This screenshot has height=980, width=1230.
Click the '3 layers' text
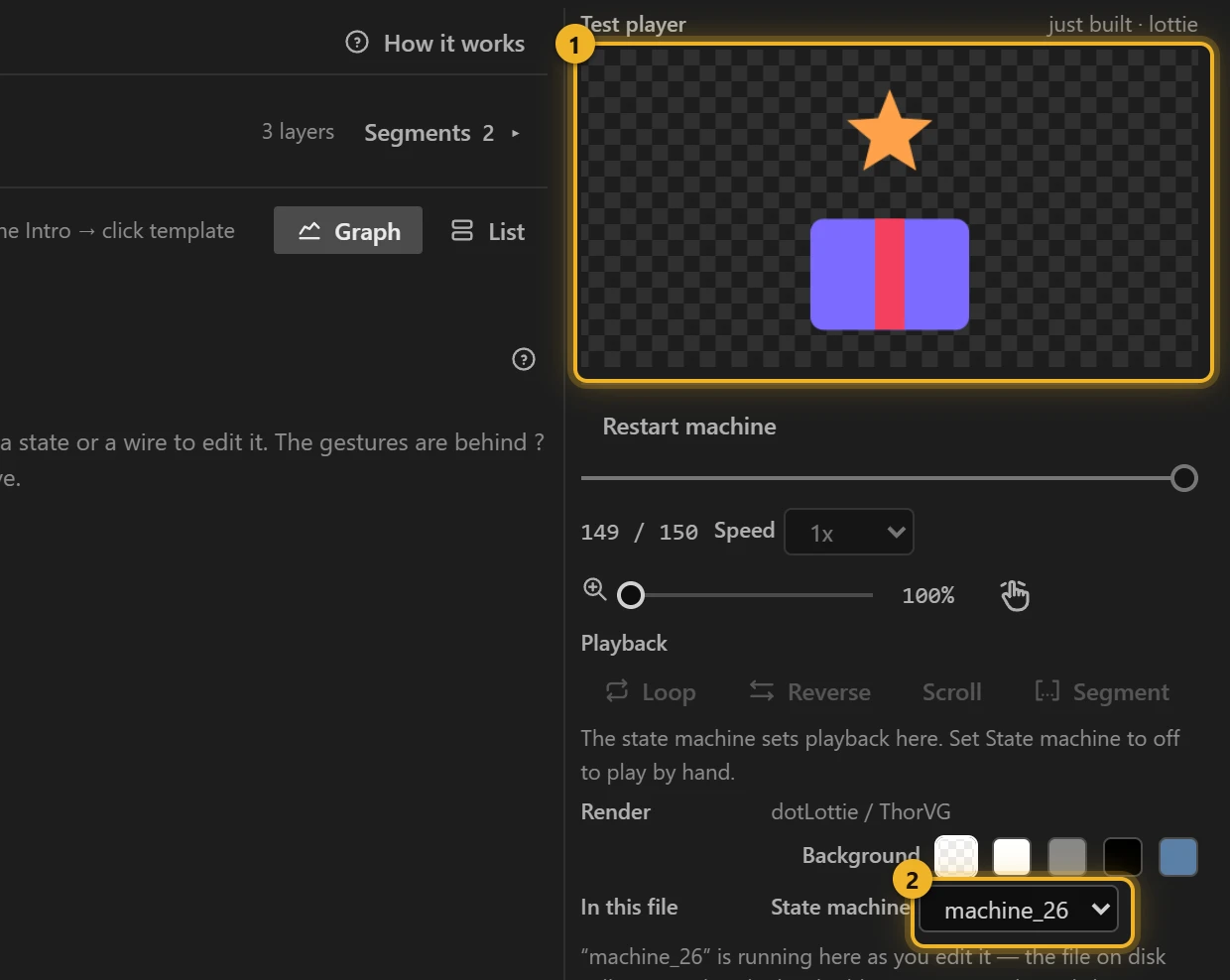point(298,132)
